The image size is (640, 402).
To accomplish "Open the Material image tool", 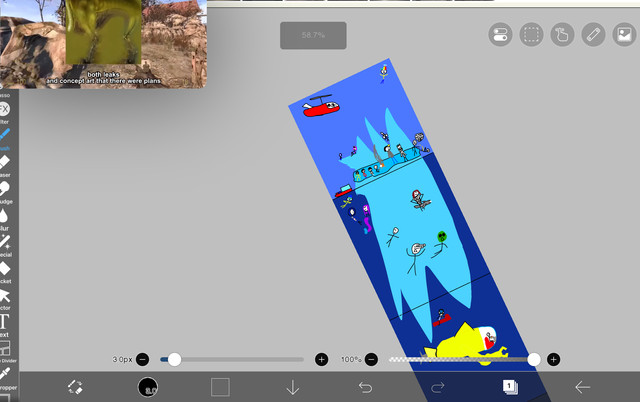I will coord(624,35).
